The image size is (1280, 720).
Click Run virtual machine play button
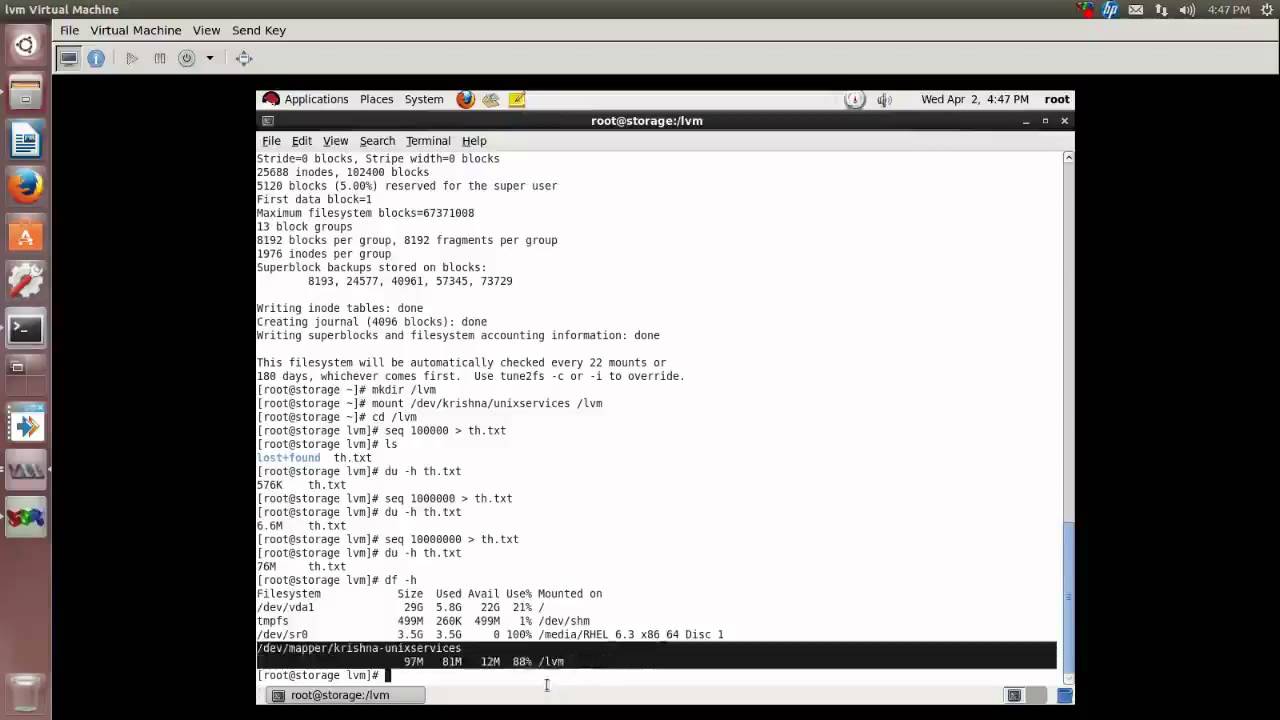tap(132, 58)
